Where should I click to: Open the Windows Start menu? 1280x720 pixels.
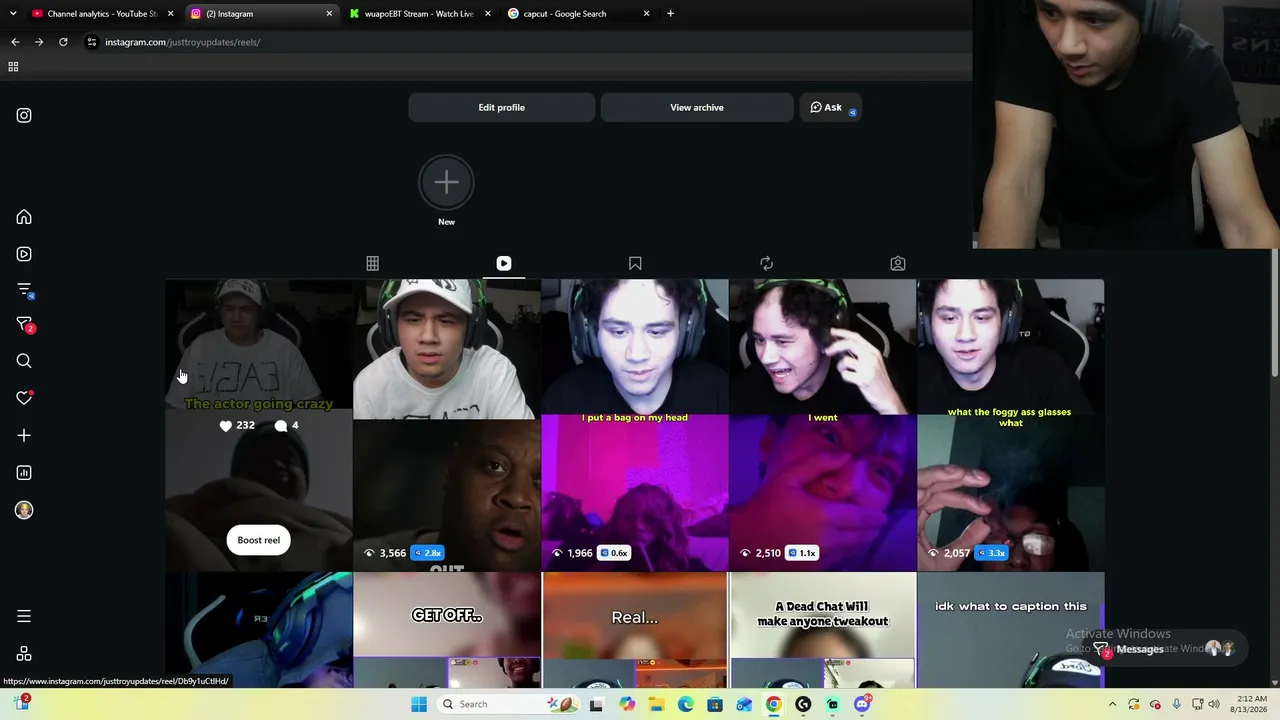419,704
